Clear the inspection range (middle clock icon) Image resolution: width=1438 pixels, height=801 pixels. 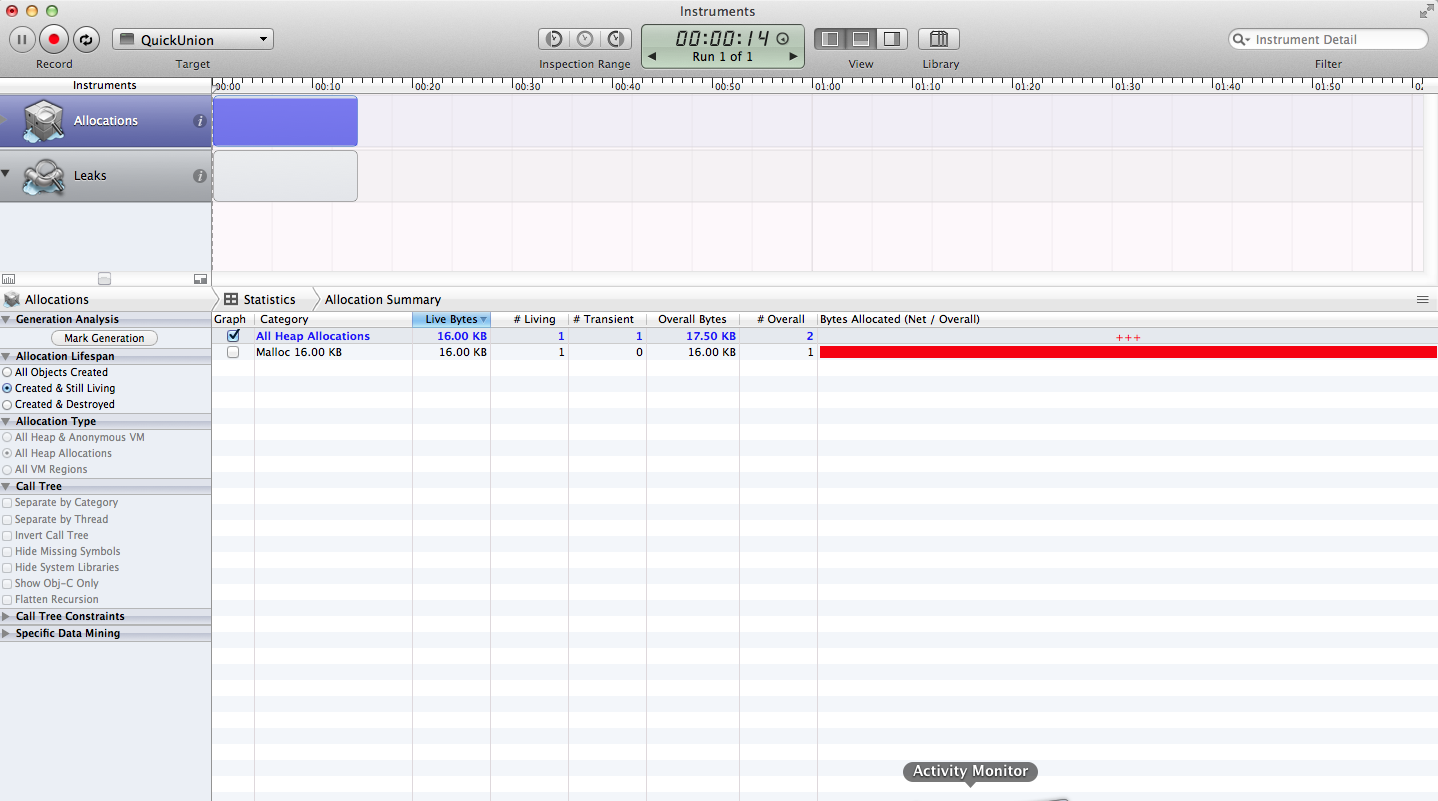pos(585,39)
